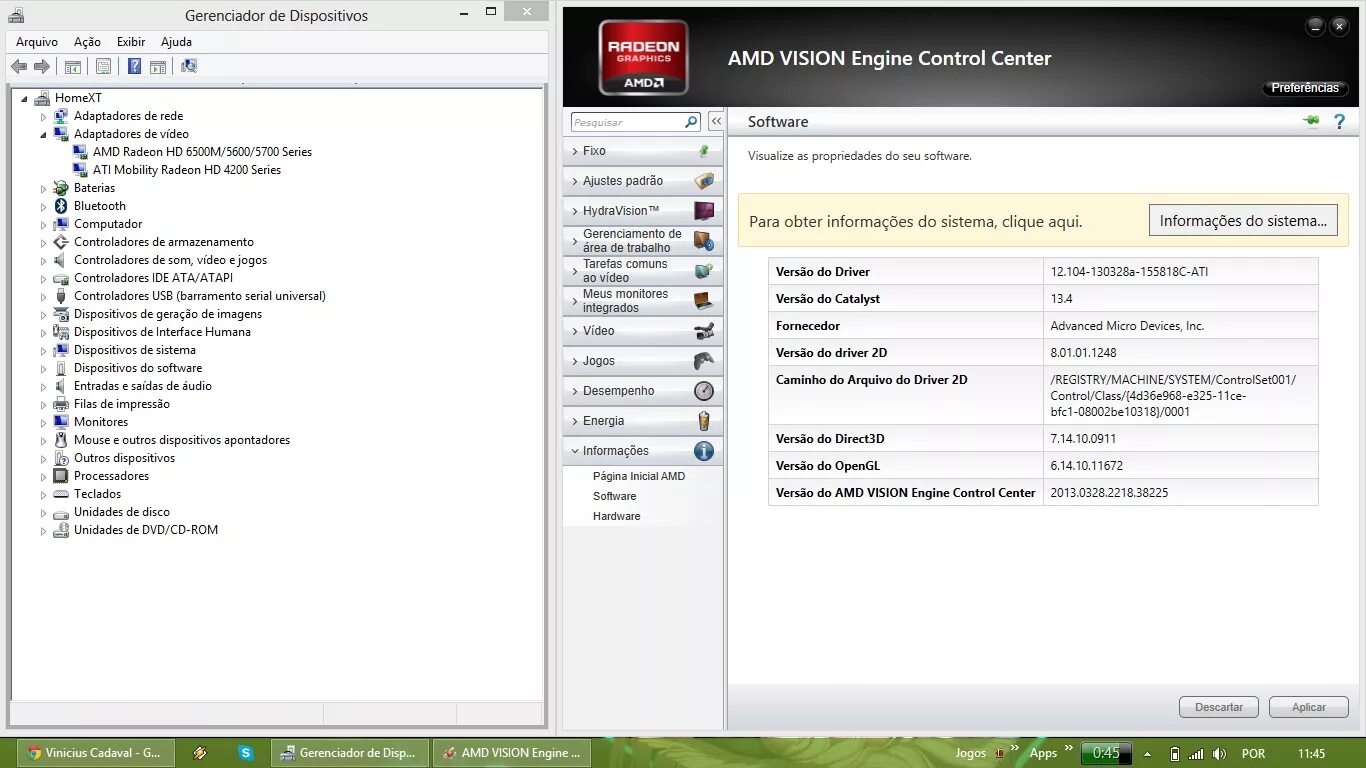
Task: Click the Filas de impressão printer icon
Action: (61, 404)
